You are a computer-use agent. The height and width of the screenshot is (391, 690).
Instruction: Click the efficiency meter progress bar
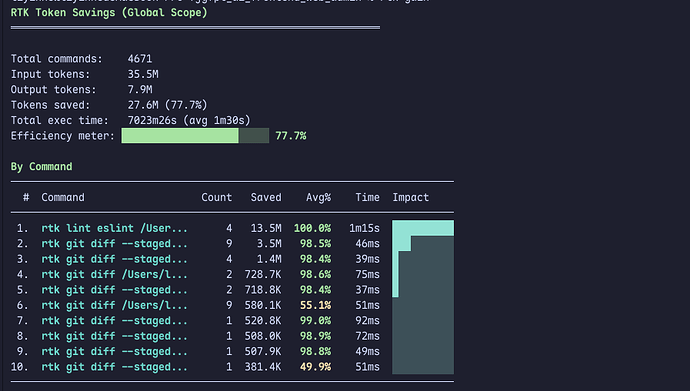tap(195, 135)
